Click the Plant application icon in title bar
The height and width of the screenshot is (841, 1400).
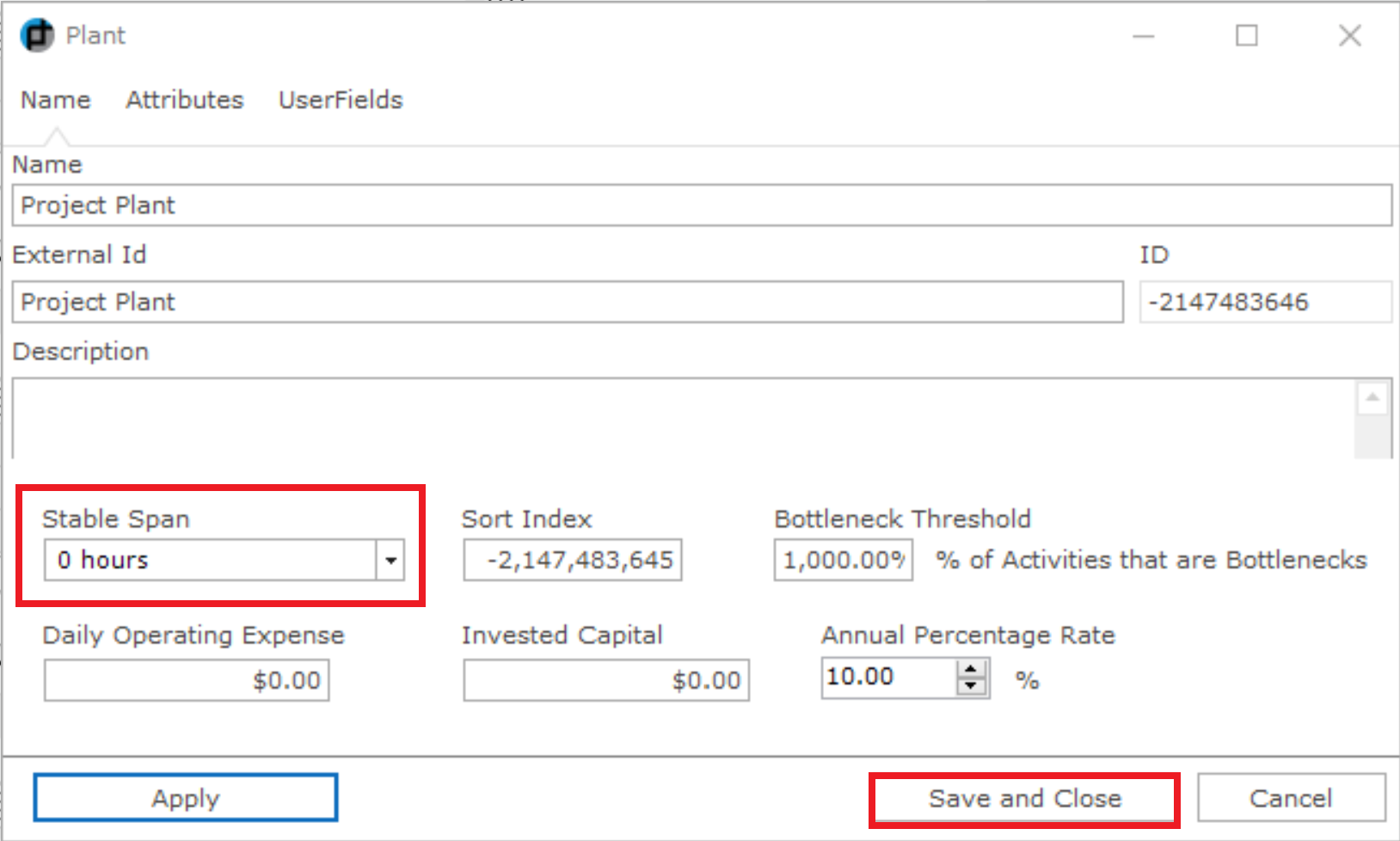[37, 35]
